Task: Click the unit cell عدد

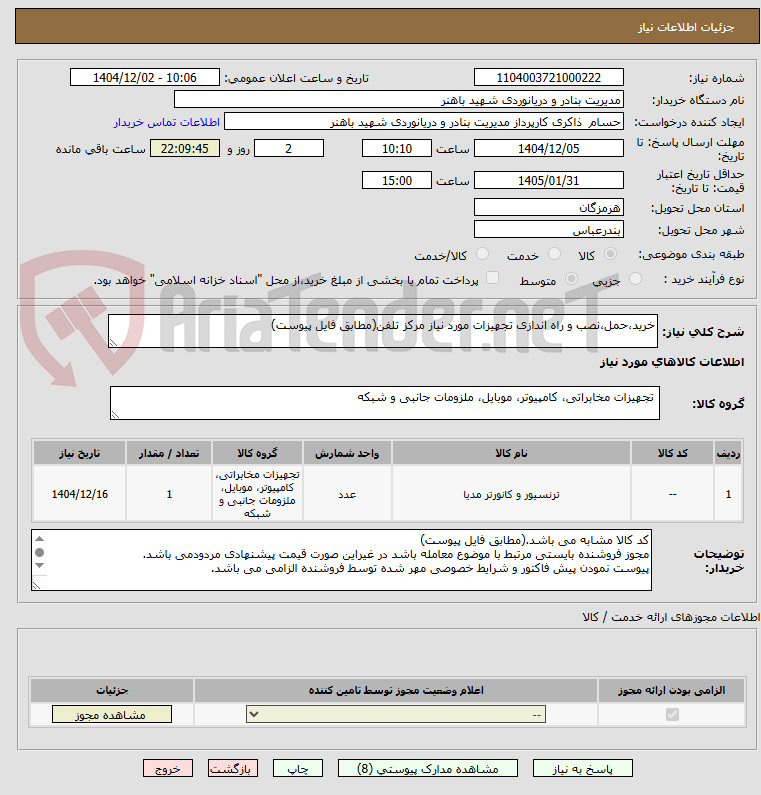Action: [x=347, y=494]
